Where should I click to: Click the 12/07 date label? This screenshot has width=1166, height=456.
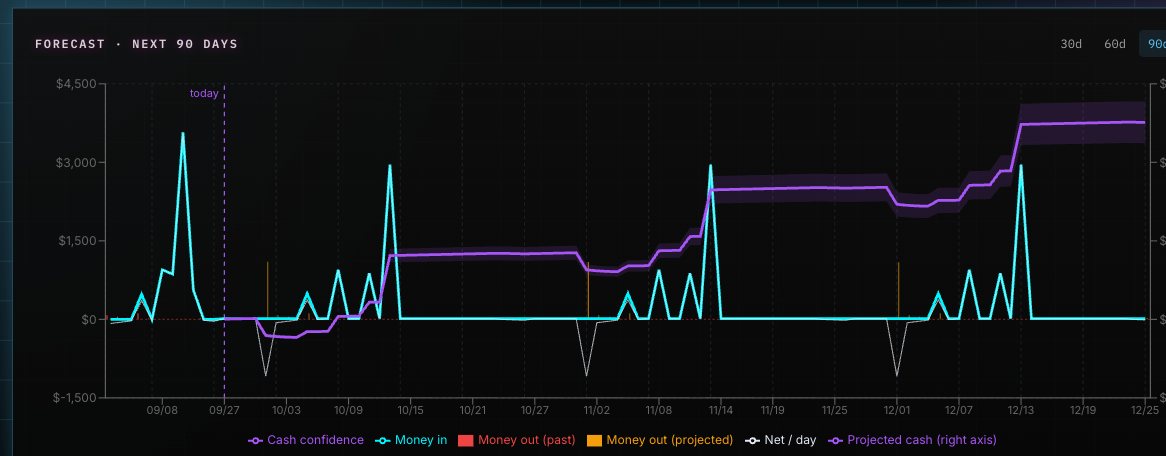pyautogui.click(x=959, y=410)
